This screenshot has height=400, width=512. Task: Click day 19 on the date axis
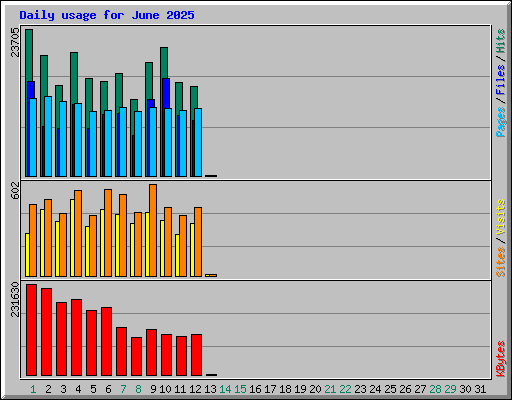[300, 389]
